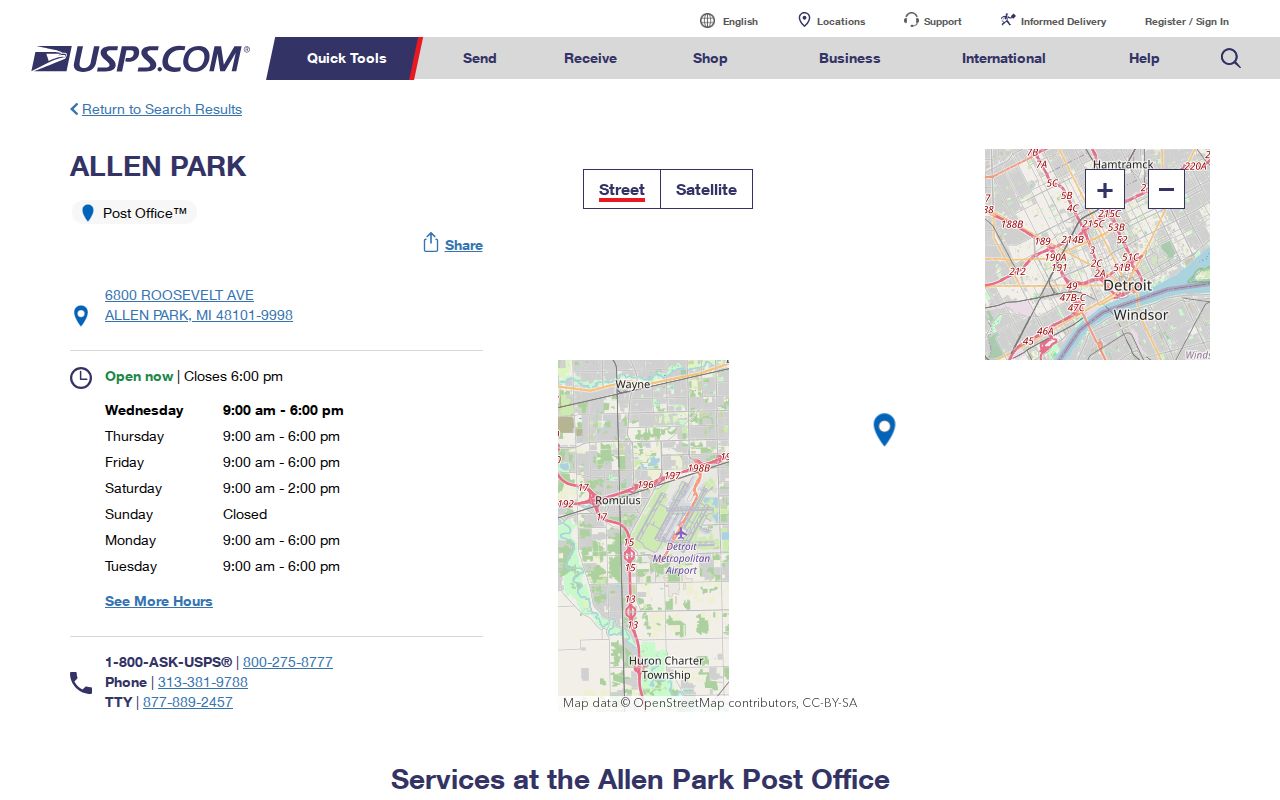Open the International menu
The width and height of the screenshot is (1280, 800).
point(1003,58)
